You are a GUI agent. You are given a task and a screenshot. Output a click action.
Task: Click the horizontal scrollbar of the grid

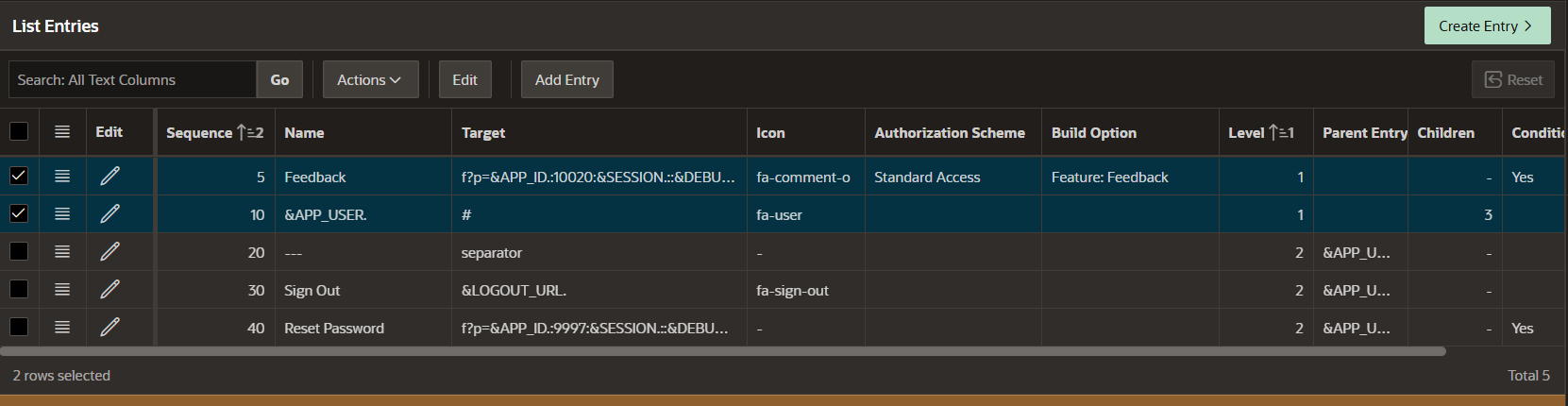(x=723, y=351)
